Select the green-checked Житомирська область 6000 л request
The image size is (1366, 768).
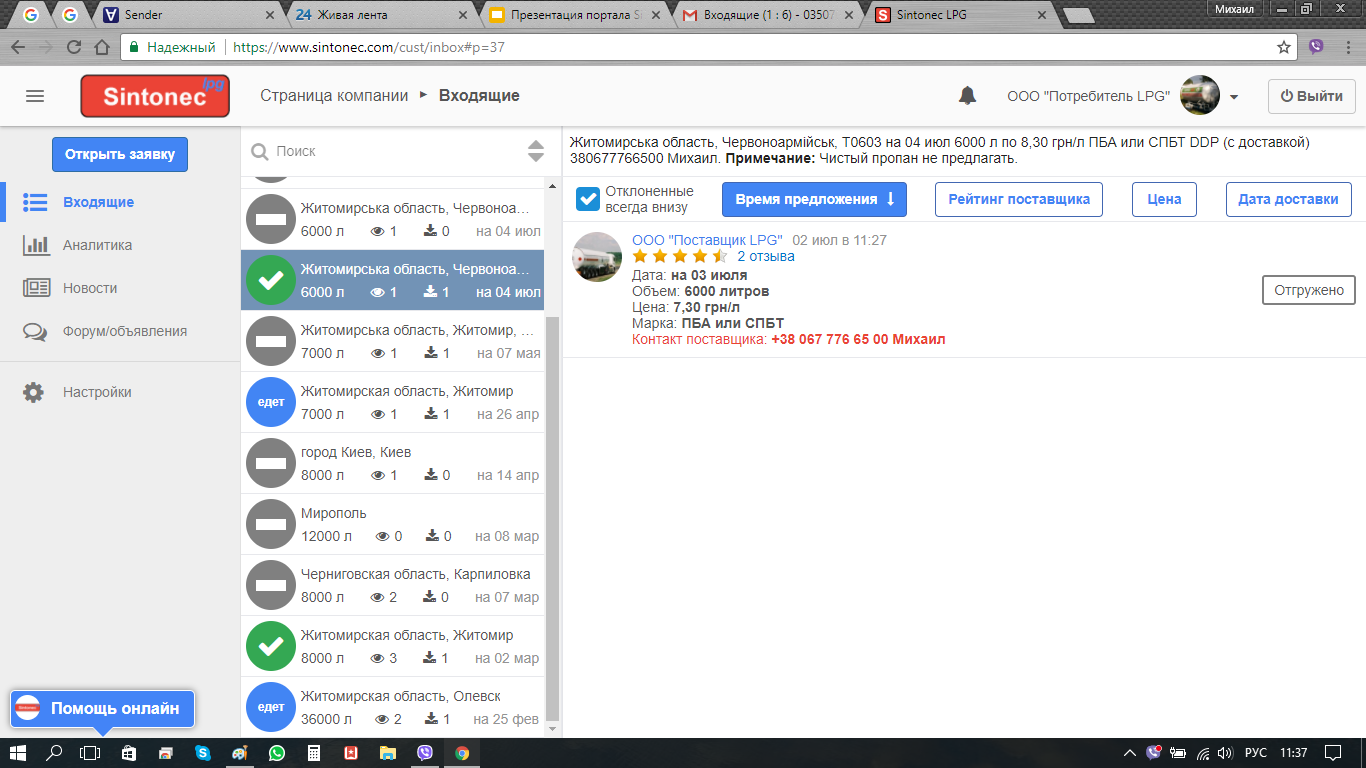point(392,280)
